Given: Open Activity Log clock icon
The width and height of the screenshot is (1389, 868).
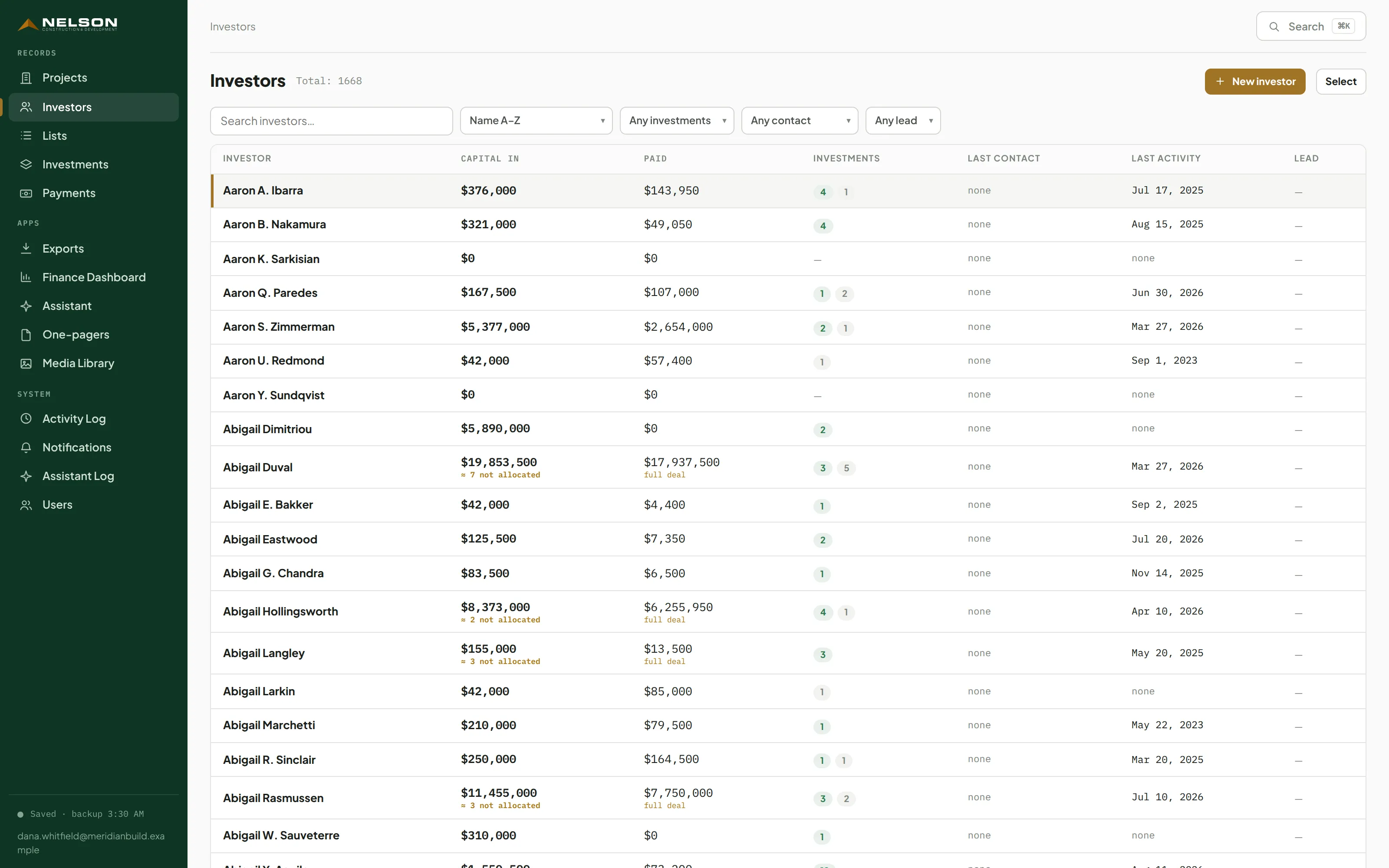Looking at the screenshot, I should coord(26,418).
